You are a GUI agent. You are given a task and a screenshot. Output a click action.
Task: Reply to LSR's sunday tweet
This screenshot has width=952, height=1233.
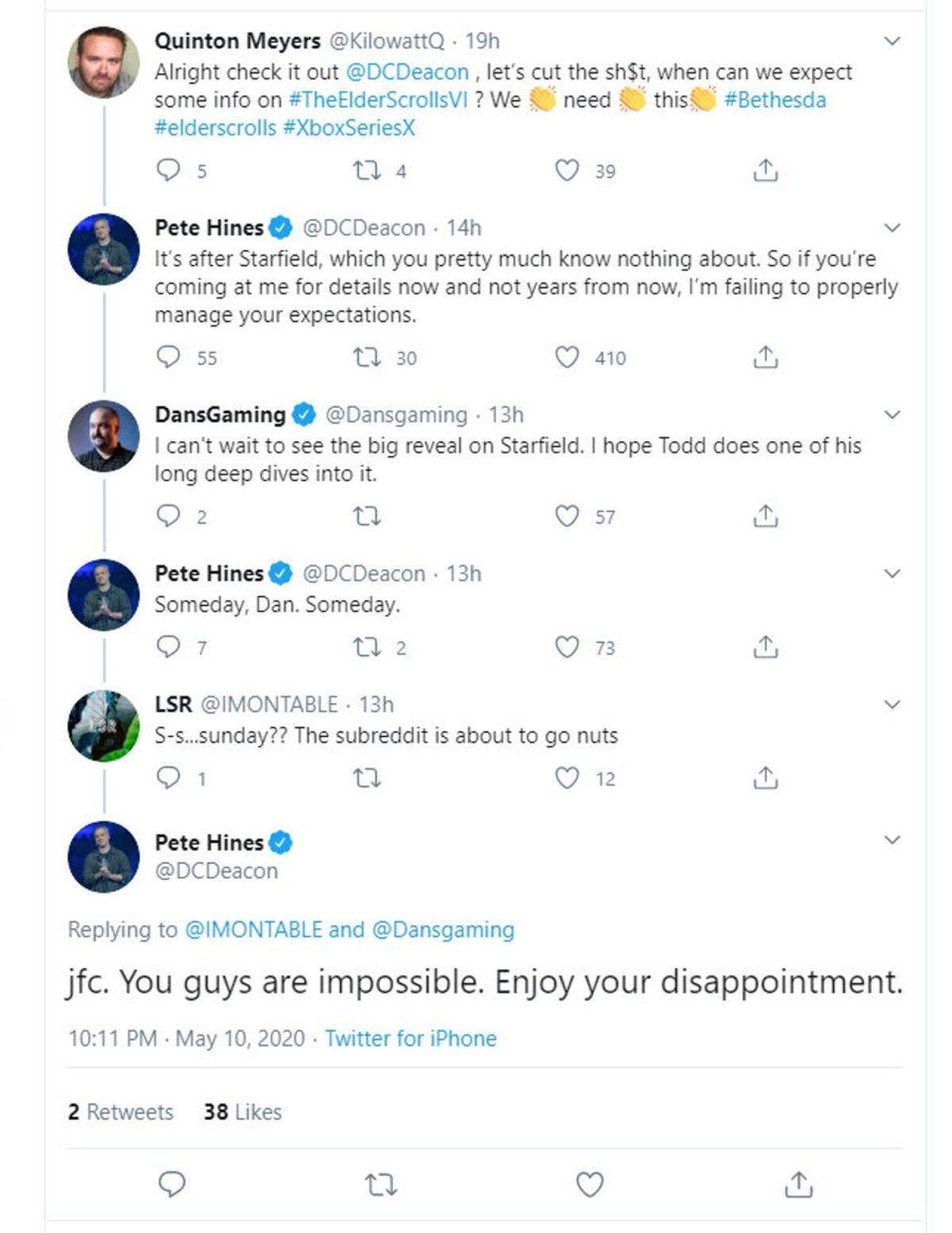tap(168, 778)
